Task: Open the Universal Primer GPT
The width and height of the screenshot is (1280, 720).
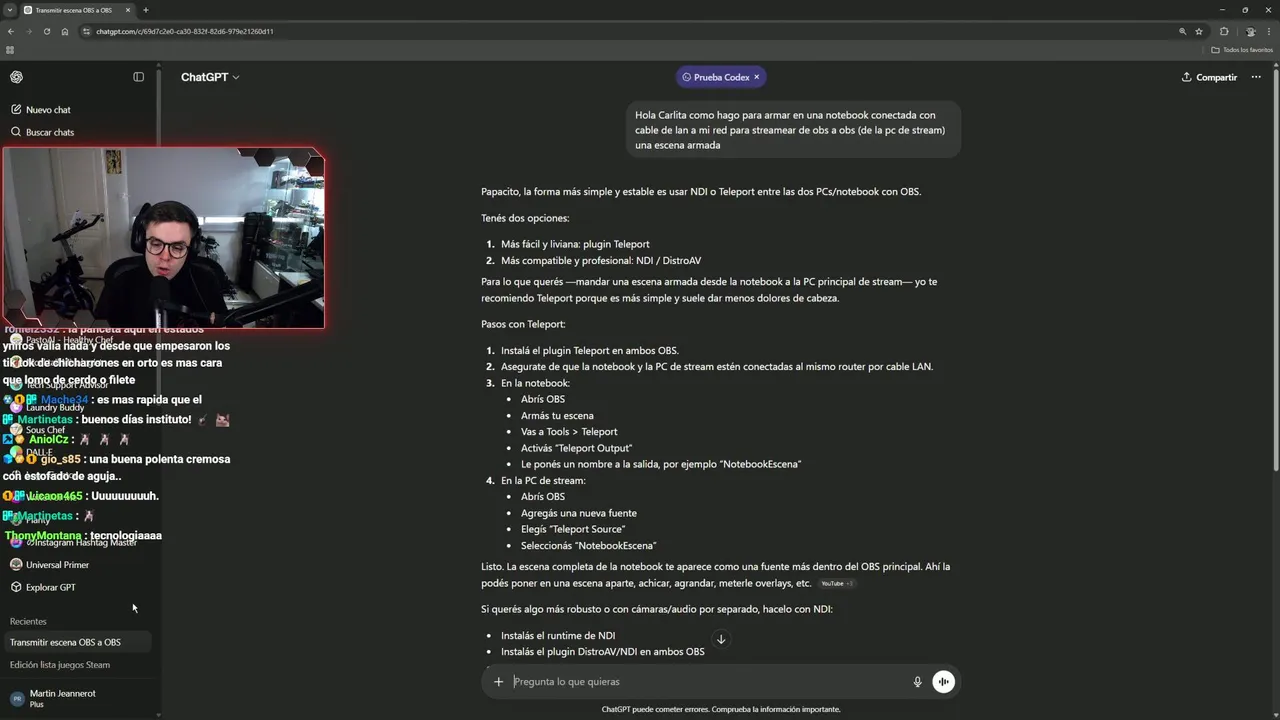Action: [57, 565]
